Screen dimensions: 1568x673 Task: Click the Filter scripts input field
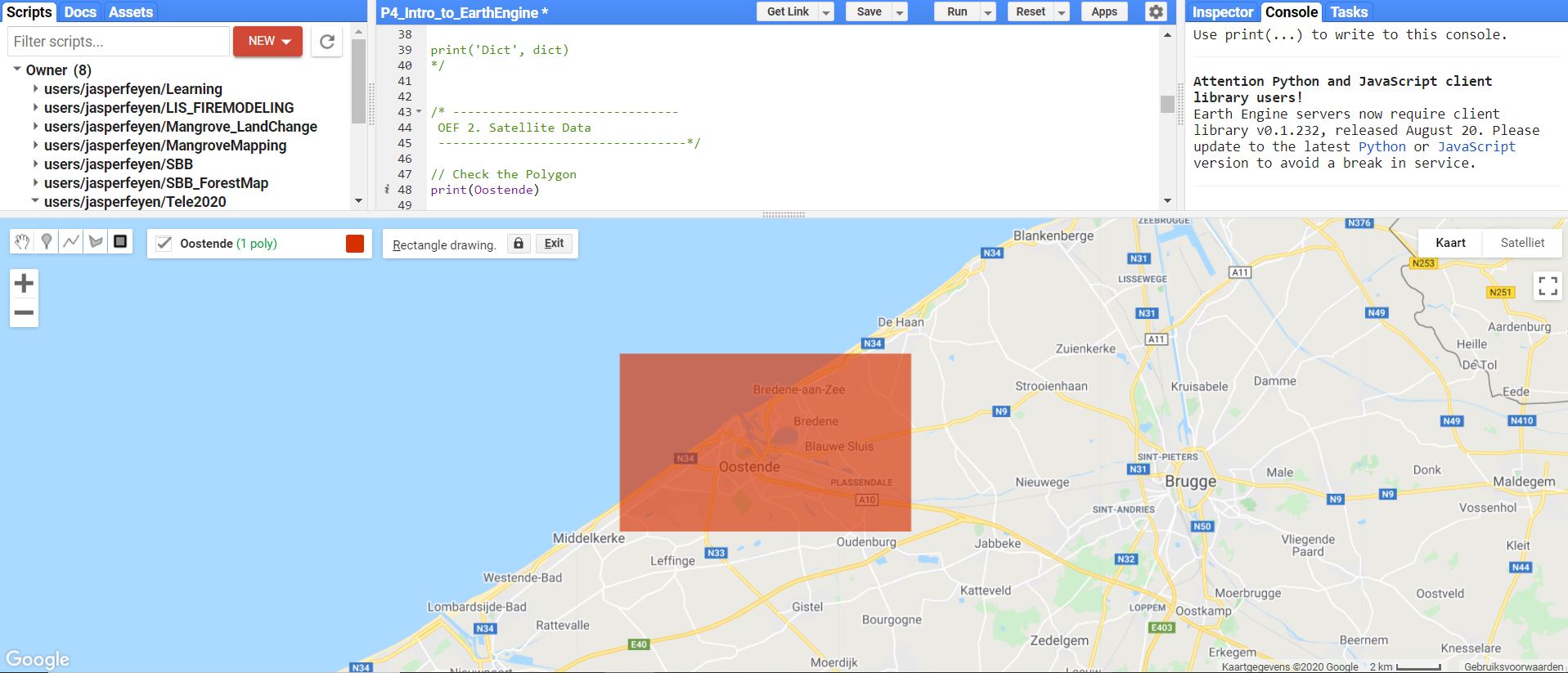pos(119,42)
